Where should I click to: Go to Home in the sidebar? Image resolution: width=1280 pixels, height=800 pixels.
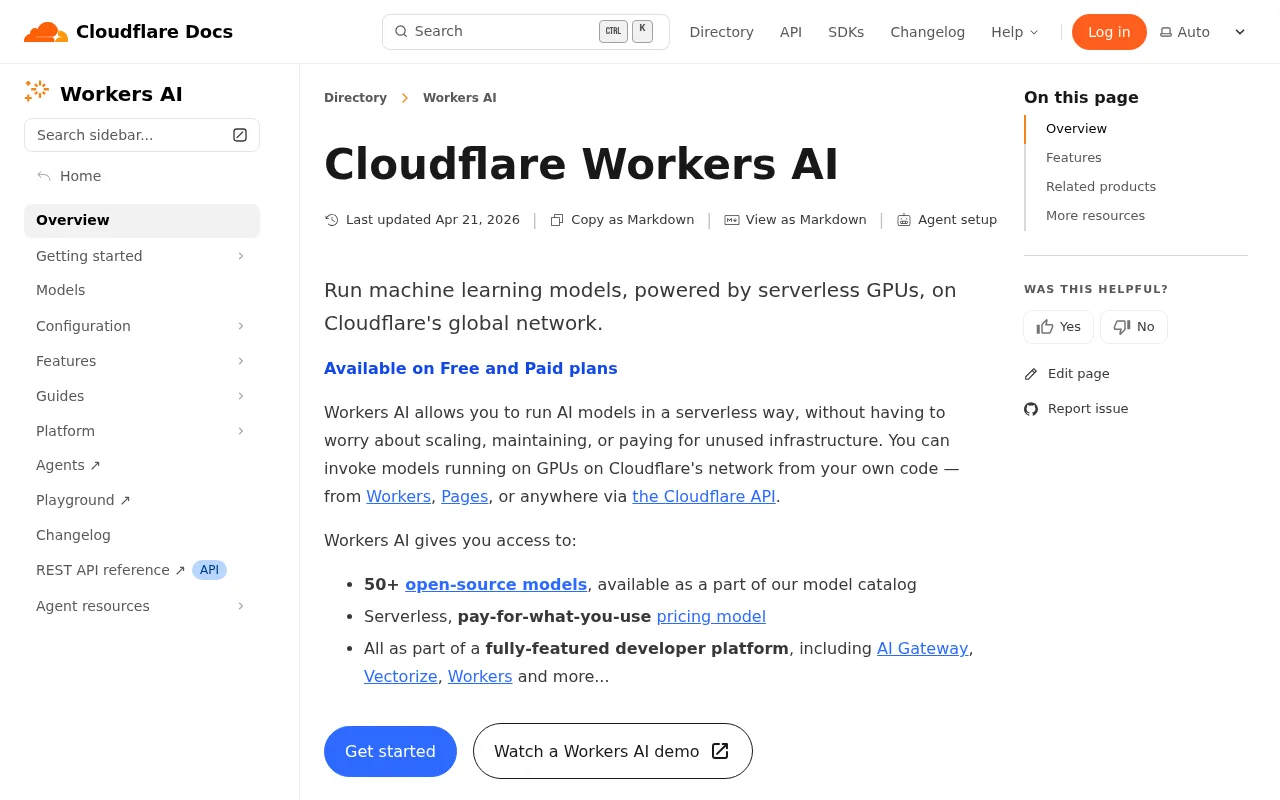[x=80, y=176]
